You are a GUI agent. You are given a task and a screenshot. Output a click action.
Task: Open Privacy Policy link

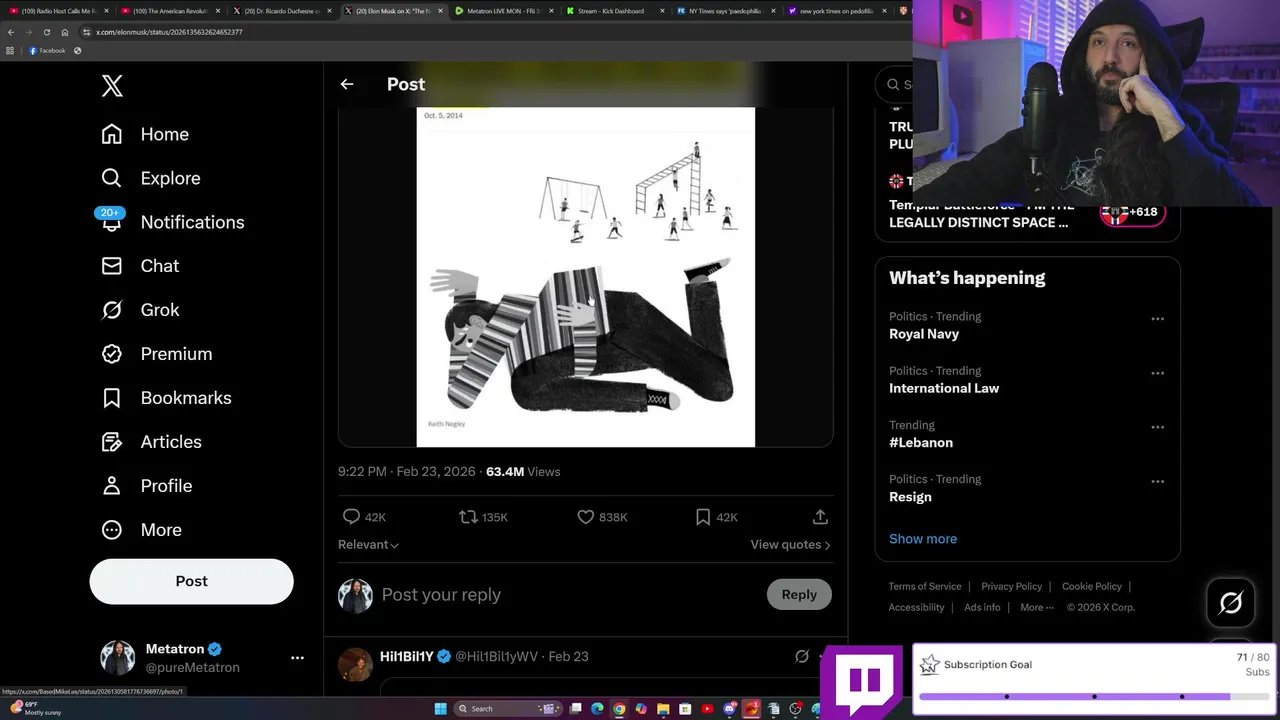(1011, 587)
